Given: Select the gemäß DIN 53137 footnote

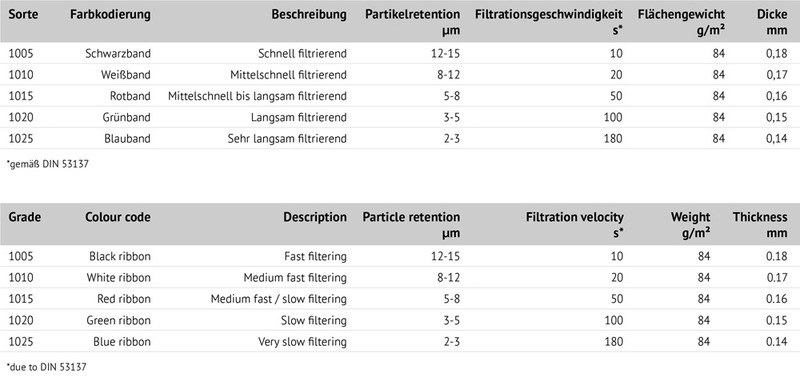Looking at the screenshot, I should (48, 164).
